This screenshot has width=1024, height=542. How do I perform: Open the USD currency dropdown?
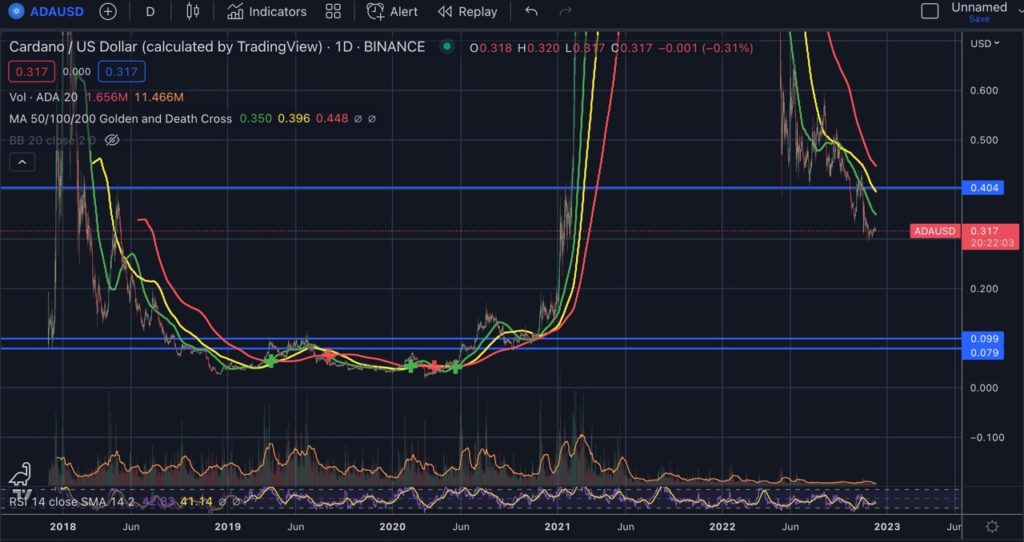[x=984, y=44]
